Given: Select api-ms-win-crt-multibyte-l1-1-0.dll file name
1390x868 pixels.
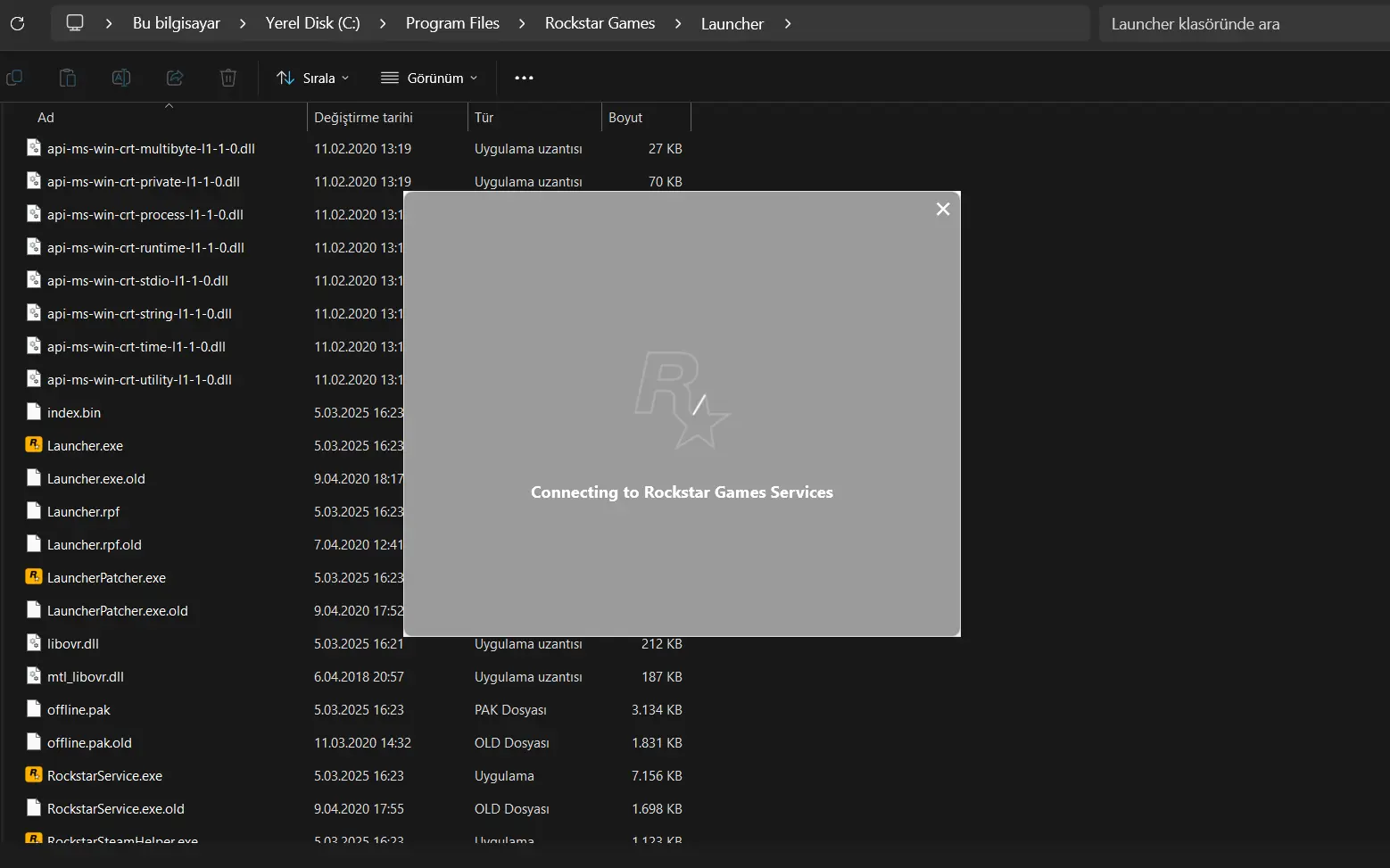Looking at the screenshot, I should (x=151, y=149).
